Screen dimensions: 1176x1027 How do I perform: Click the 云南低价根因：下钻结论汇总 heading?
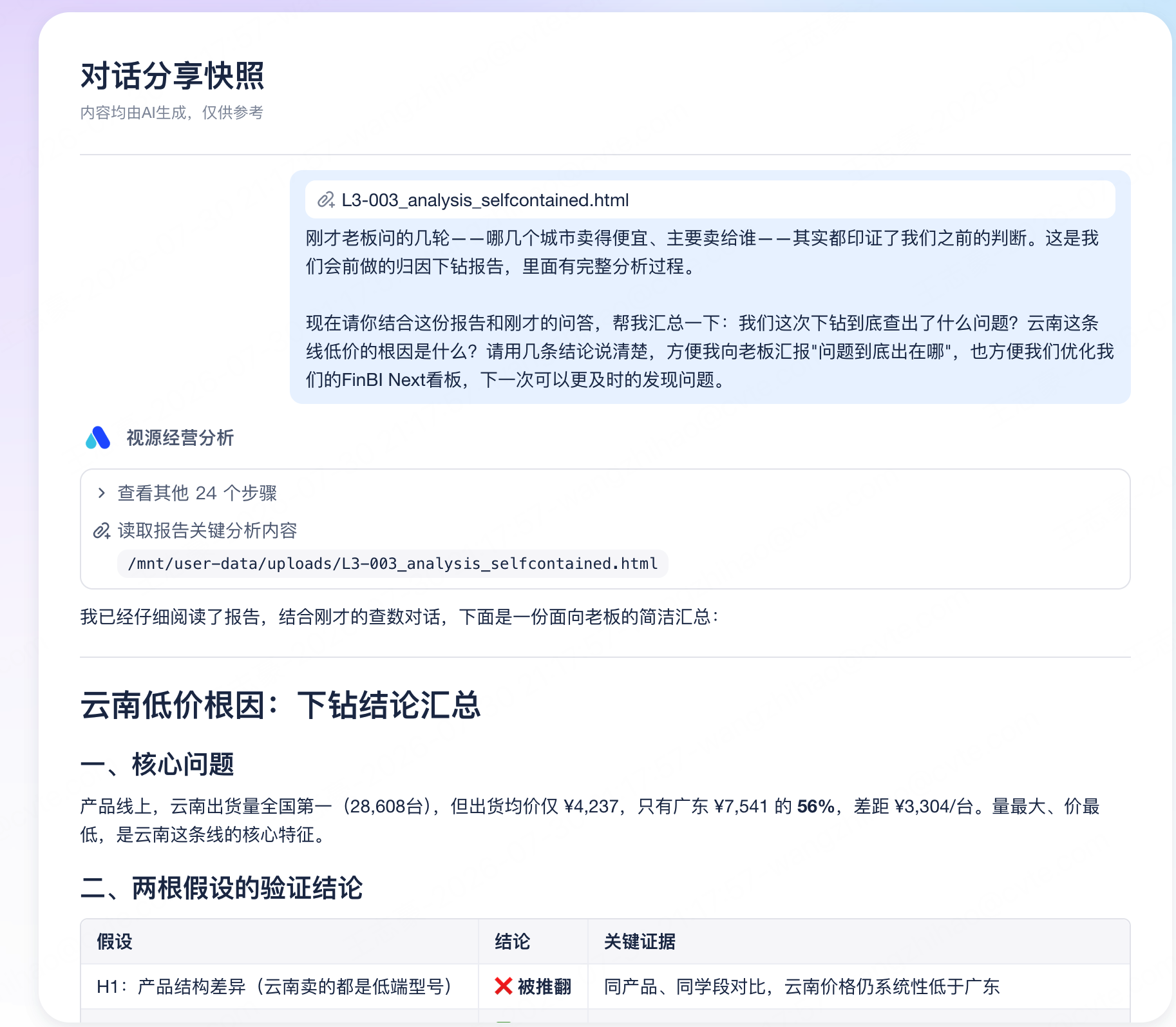tap(280, 705)
